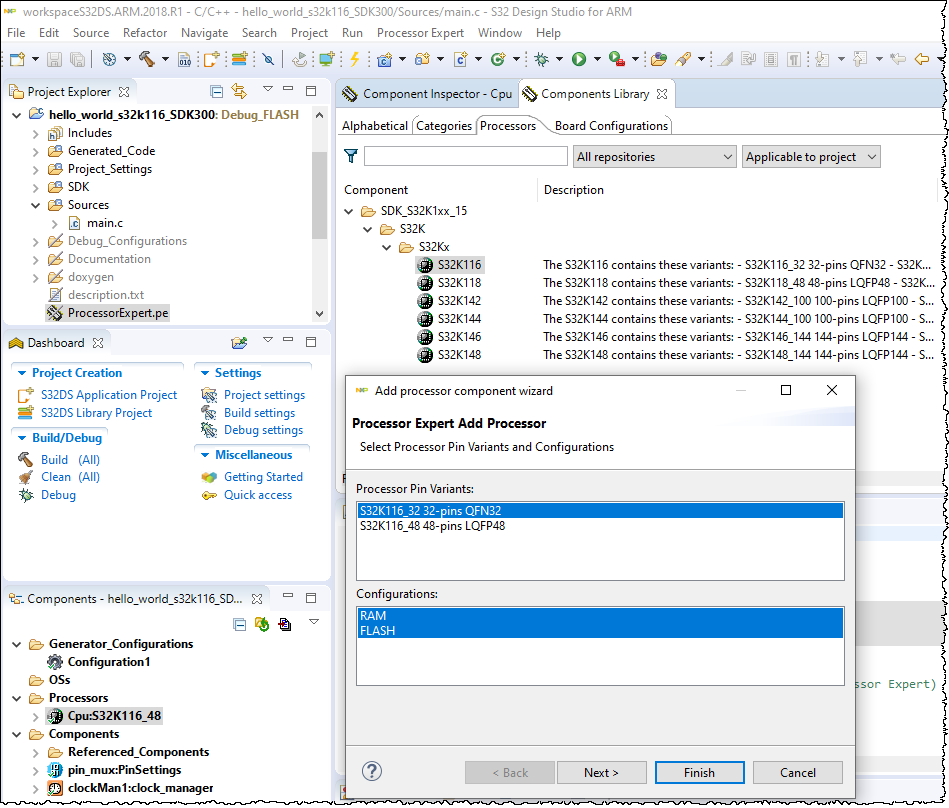Switch to the Board Configurations tab
This screenshot has height=808, width=949.
point(611,126)
